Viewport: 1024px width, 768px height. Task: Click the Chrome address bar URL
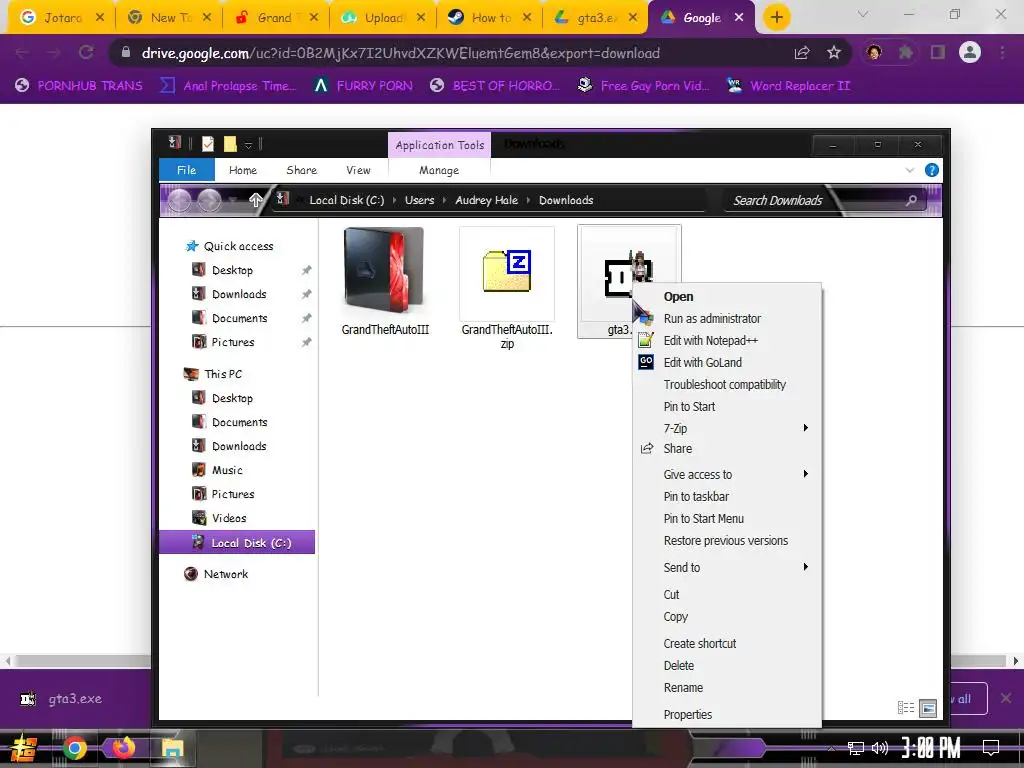pos(400,53)
